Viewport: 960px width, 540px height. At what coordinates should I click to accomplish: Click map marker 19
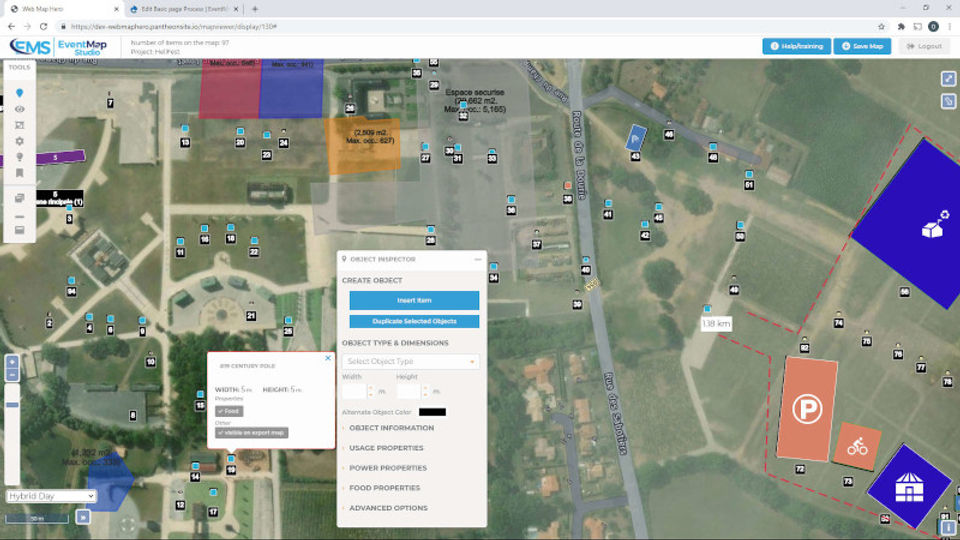[x=231, y=470]
